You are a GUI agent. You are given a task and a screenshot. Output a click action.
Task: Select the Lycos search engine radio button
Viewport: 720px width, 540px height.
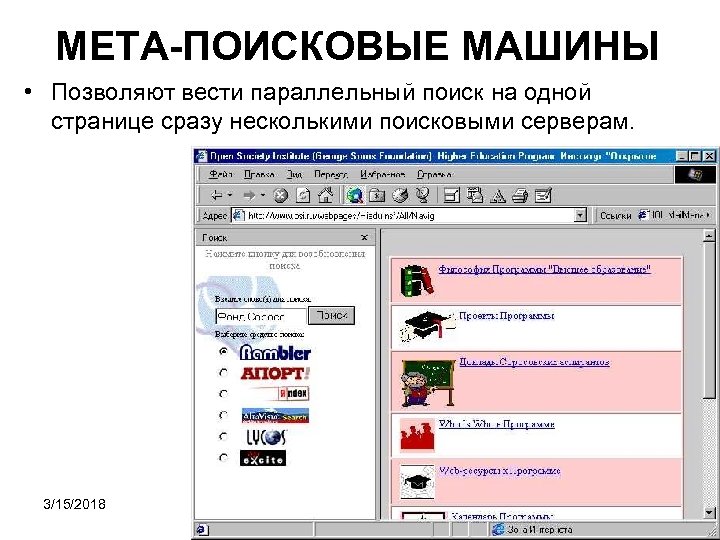tap(224, 436)
